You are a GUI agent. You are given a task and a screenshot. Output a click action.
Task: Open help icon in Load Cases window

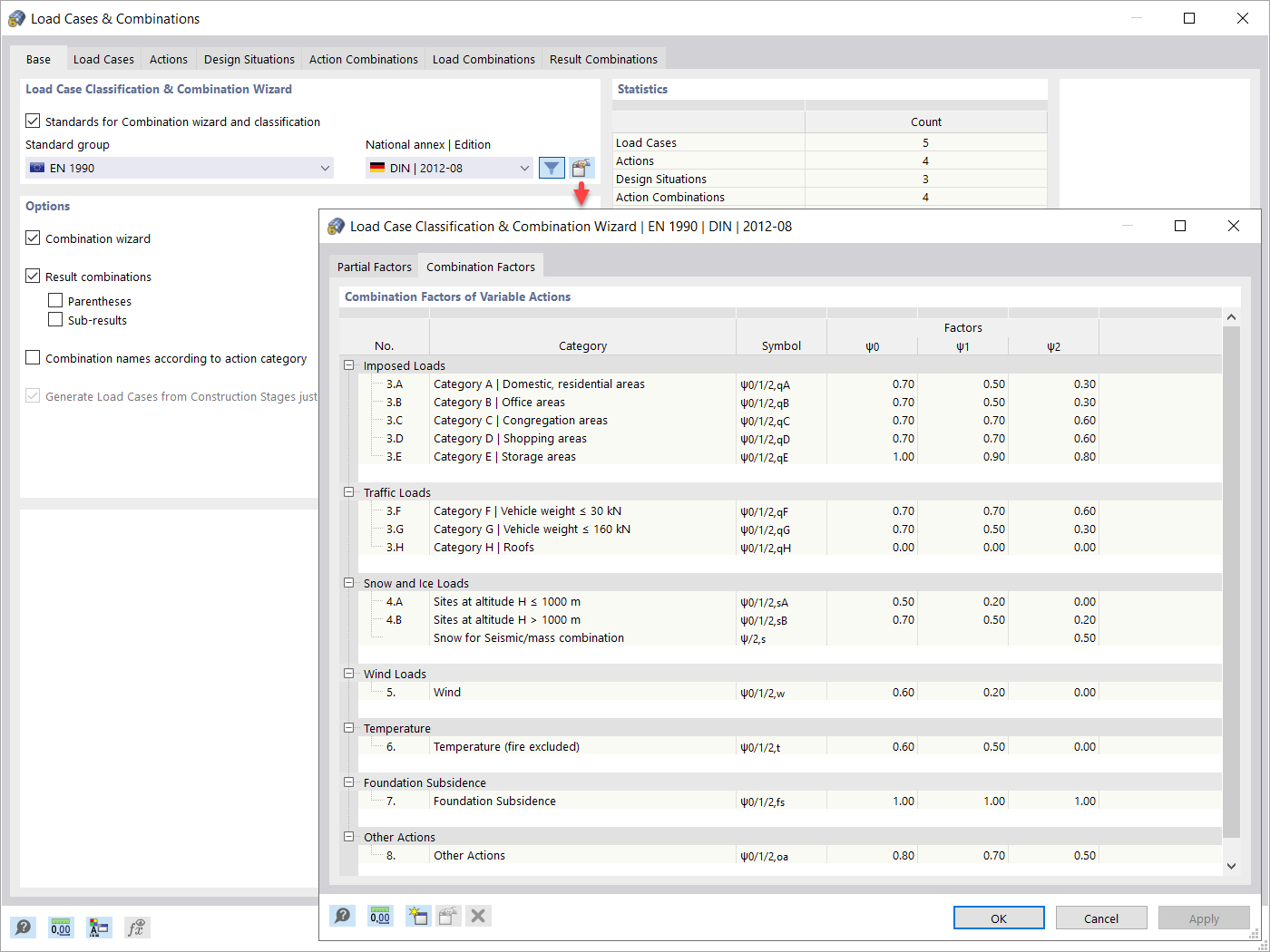23,927
